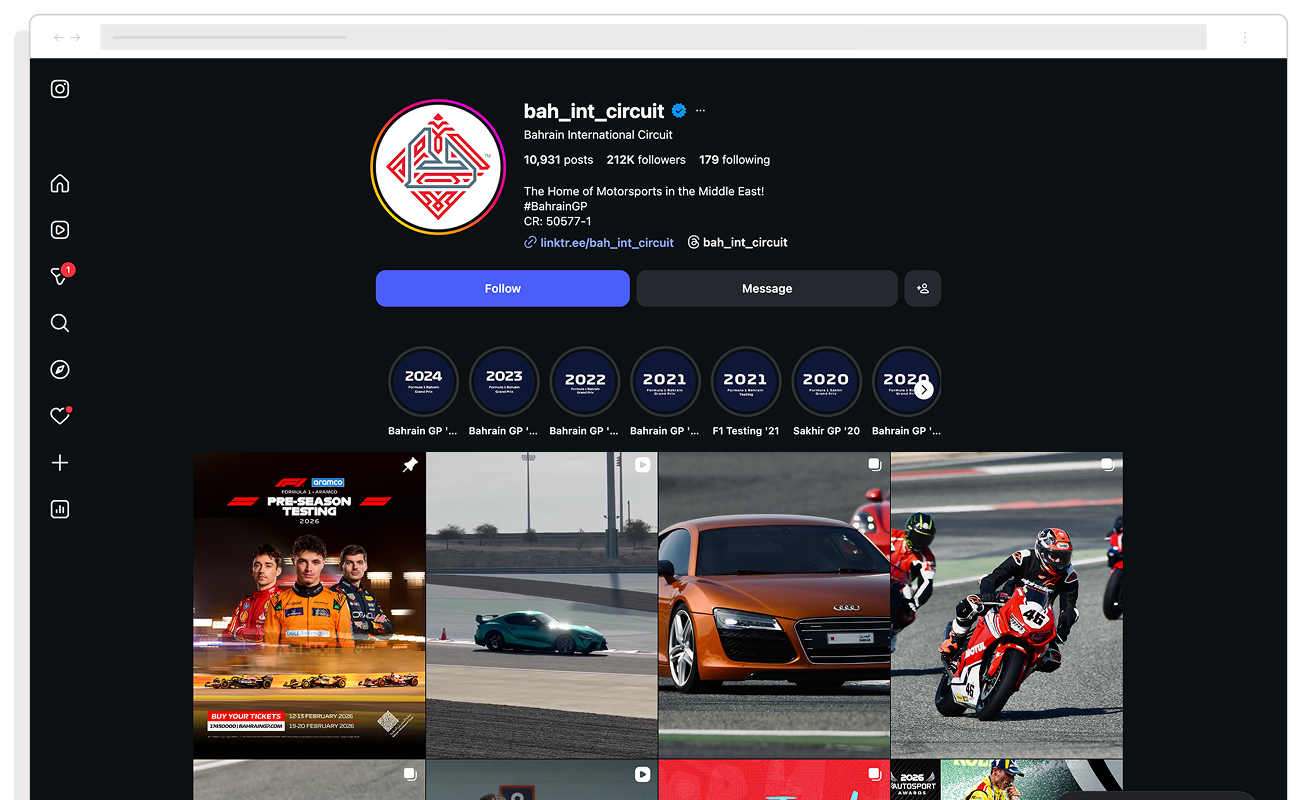Open the Bahrain GP '24 story highlight
1300x800 pixels.
(x=423, y=381)
